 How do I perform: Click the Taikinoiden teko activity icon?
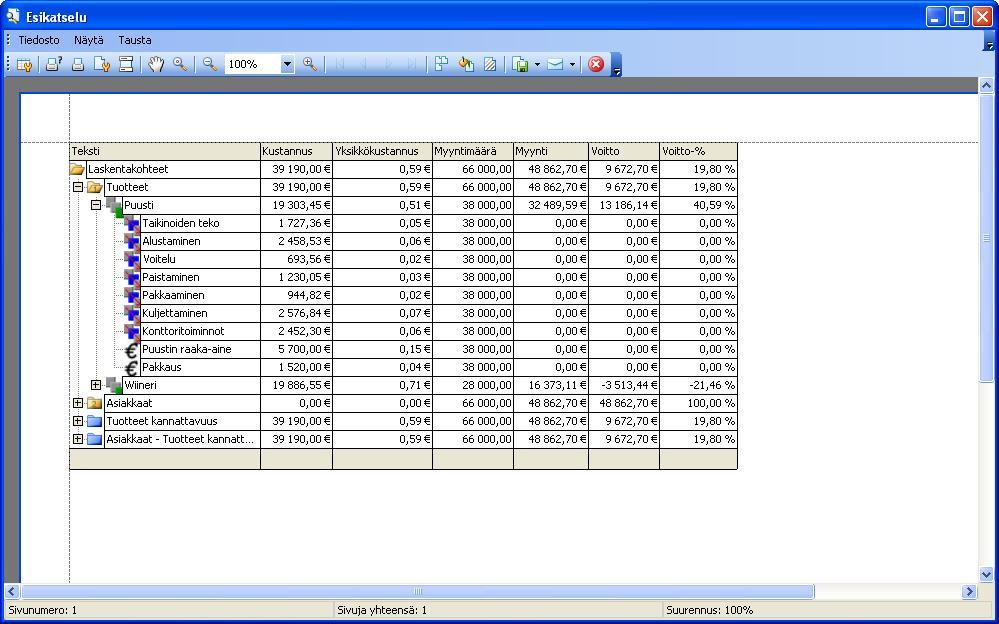click(133, 224)
